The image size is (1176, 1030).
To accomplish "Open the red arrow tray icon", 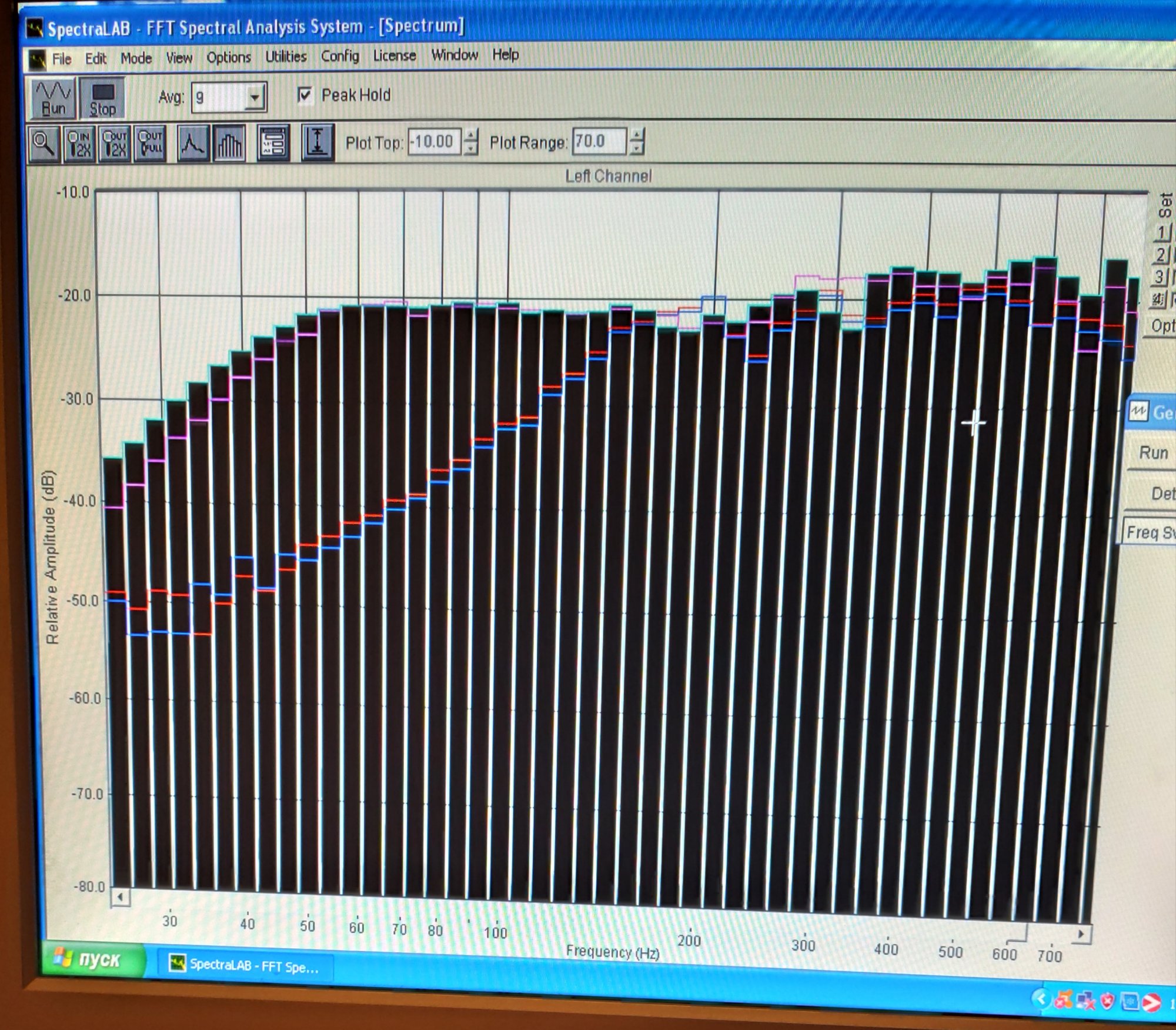I will click(x=1151, y=1002).
